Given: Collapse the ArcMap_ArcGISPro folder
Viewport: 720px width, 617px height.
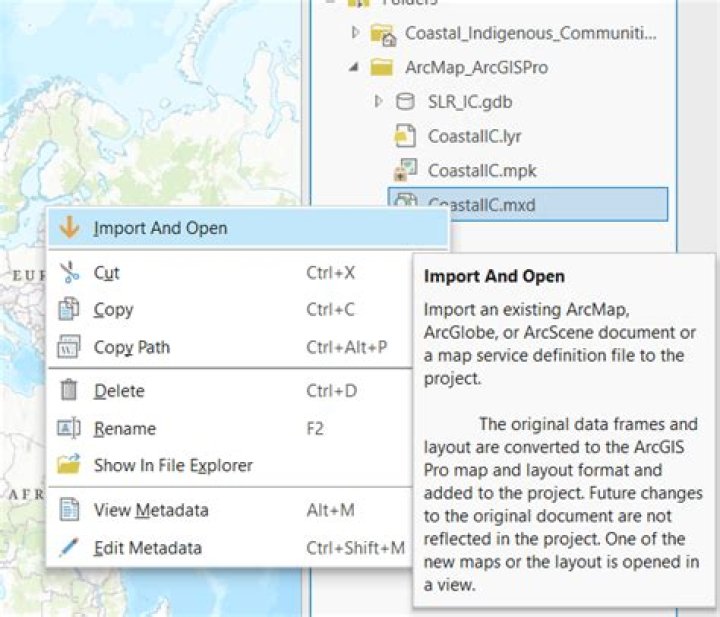Looking at the screenshot, I should (355, 68).
